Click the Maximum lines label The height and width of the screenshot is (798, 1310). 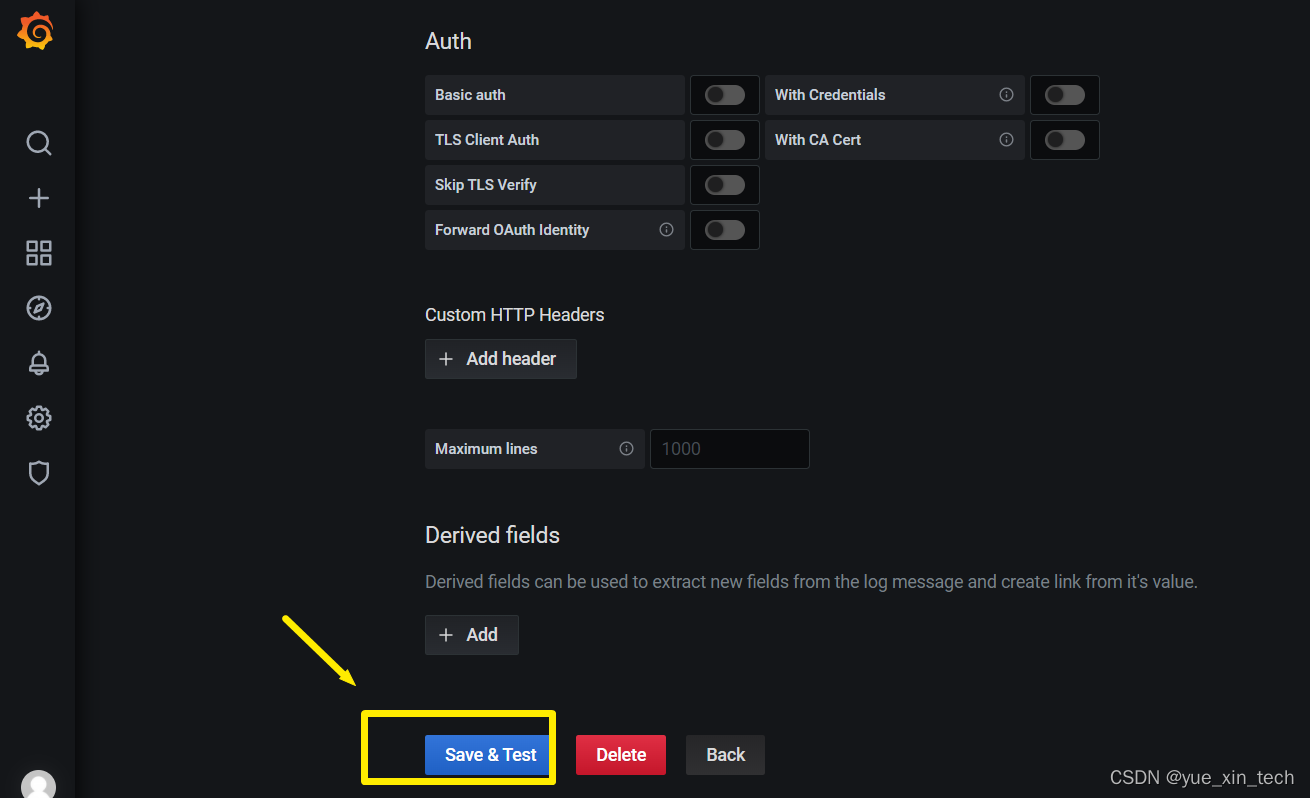click(486, 449)
